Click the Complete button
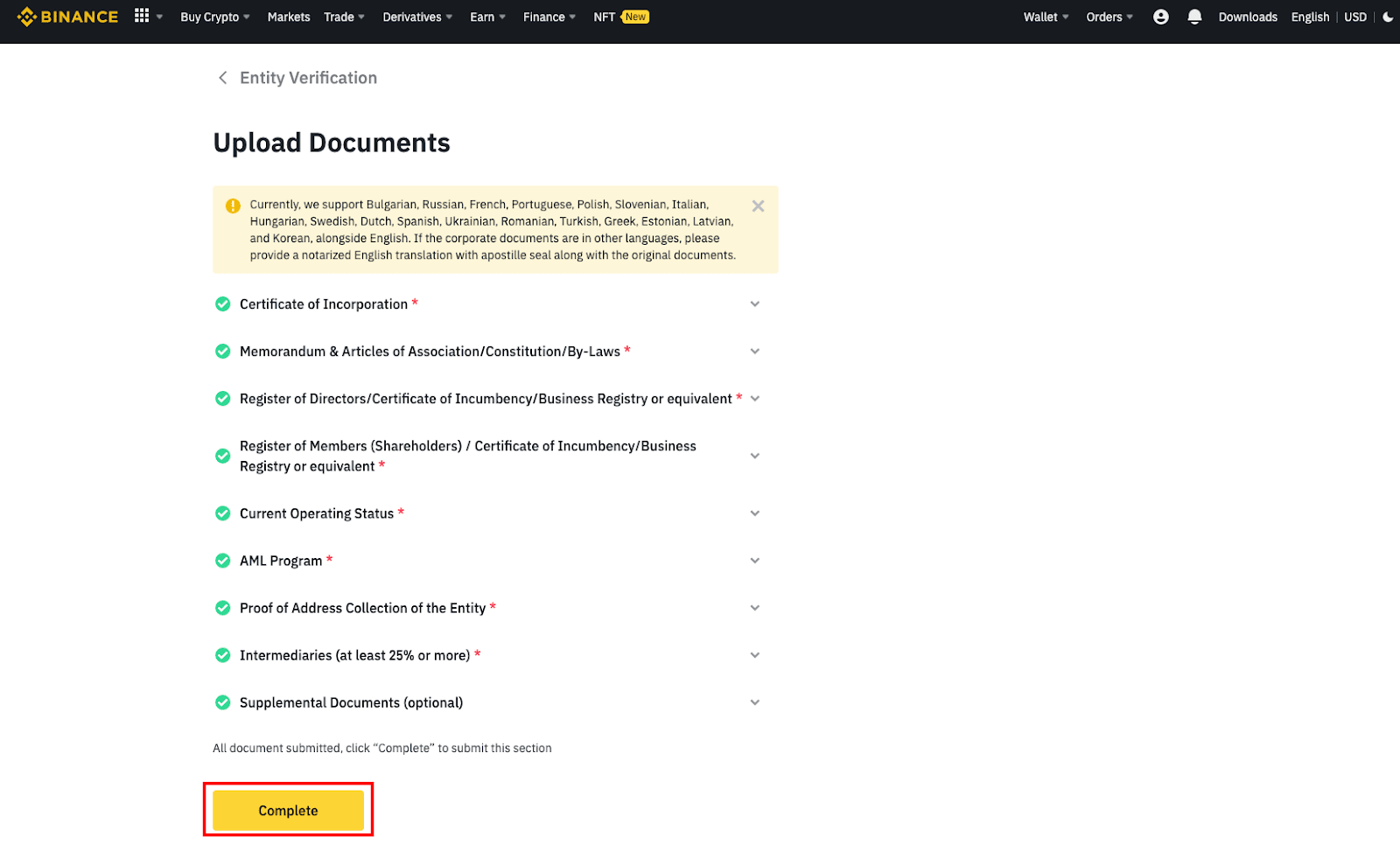Screen dimensions: 1400x851 tap(288, 811)
